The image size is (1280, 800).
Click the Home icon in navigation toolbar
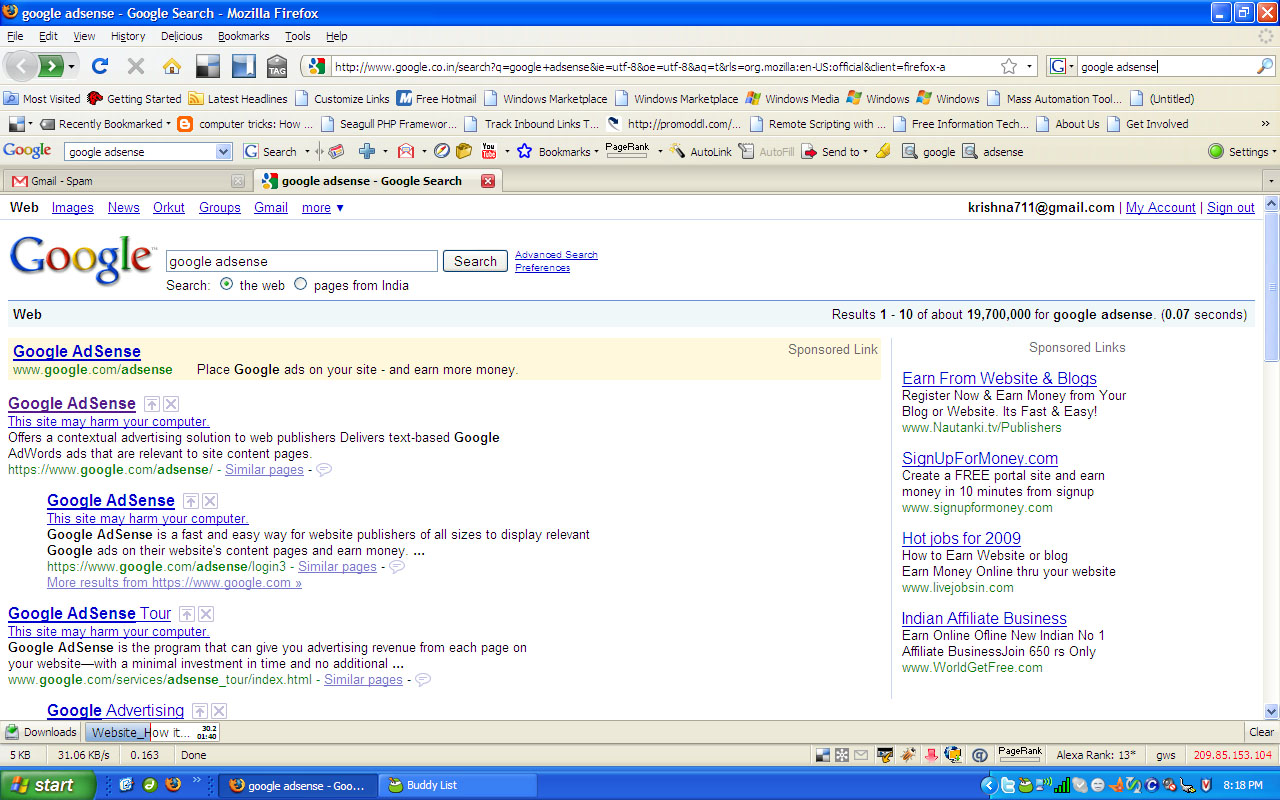pyautogui.click(x=172, y=66)
